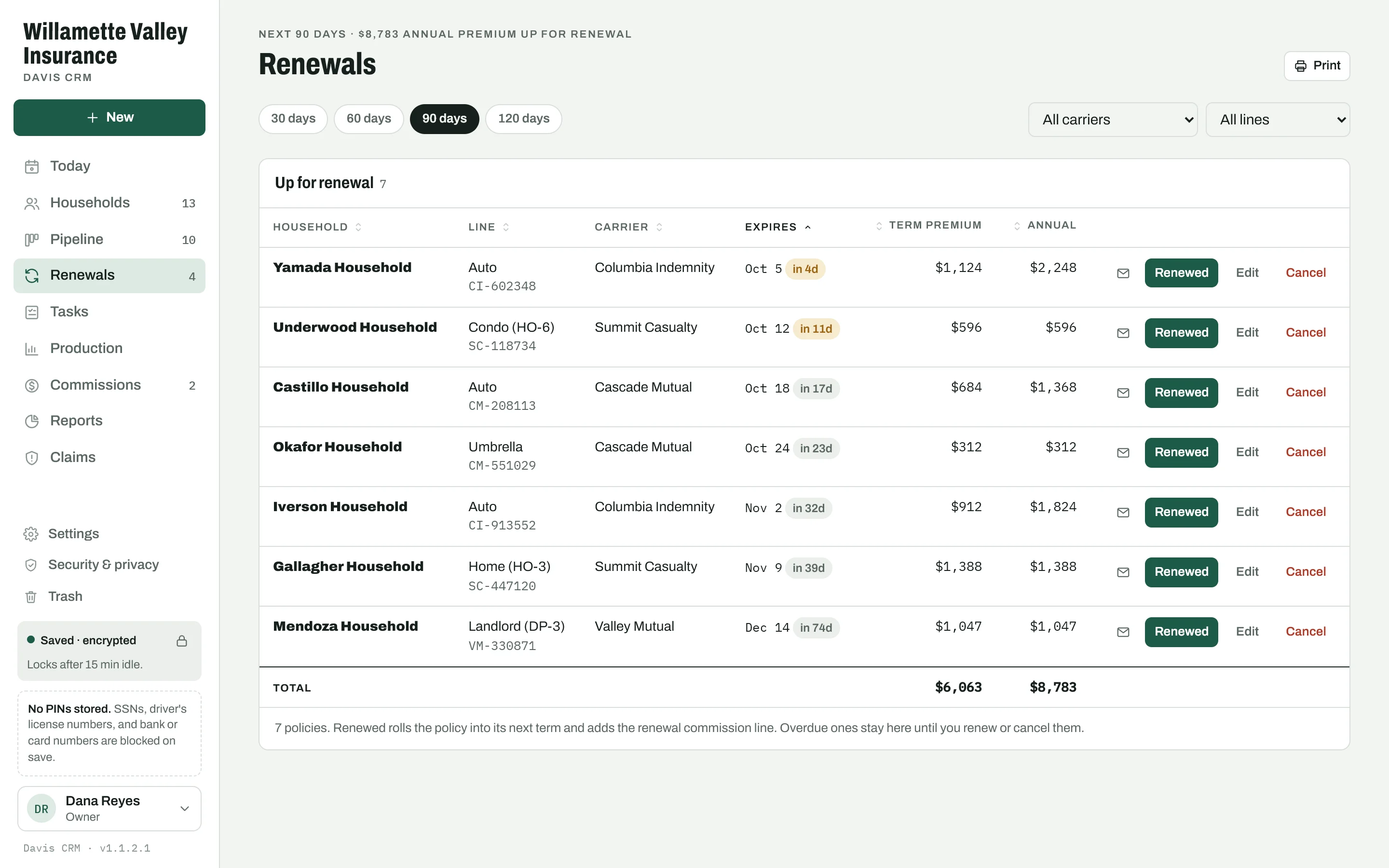
Task: Click the Reports pie chart icon
Action: tap(31, 421)
